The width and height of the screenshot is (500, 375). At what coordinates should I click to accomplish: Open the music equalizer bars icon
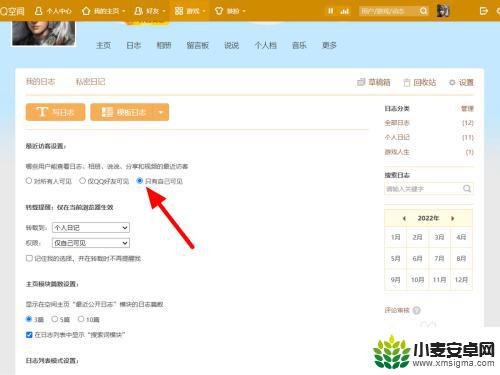click(345, 11)
